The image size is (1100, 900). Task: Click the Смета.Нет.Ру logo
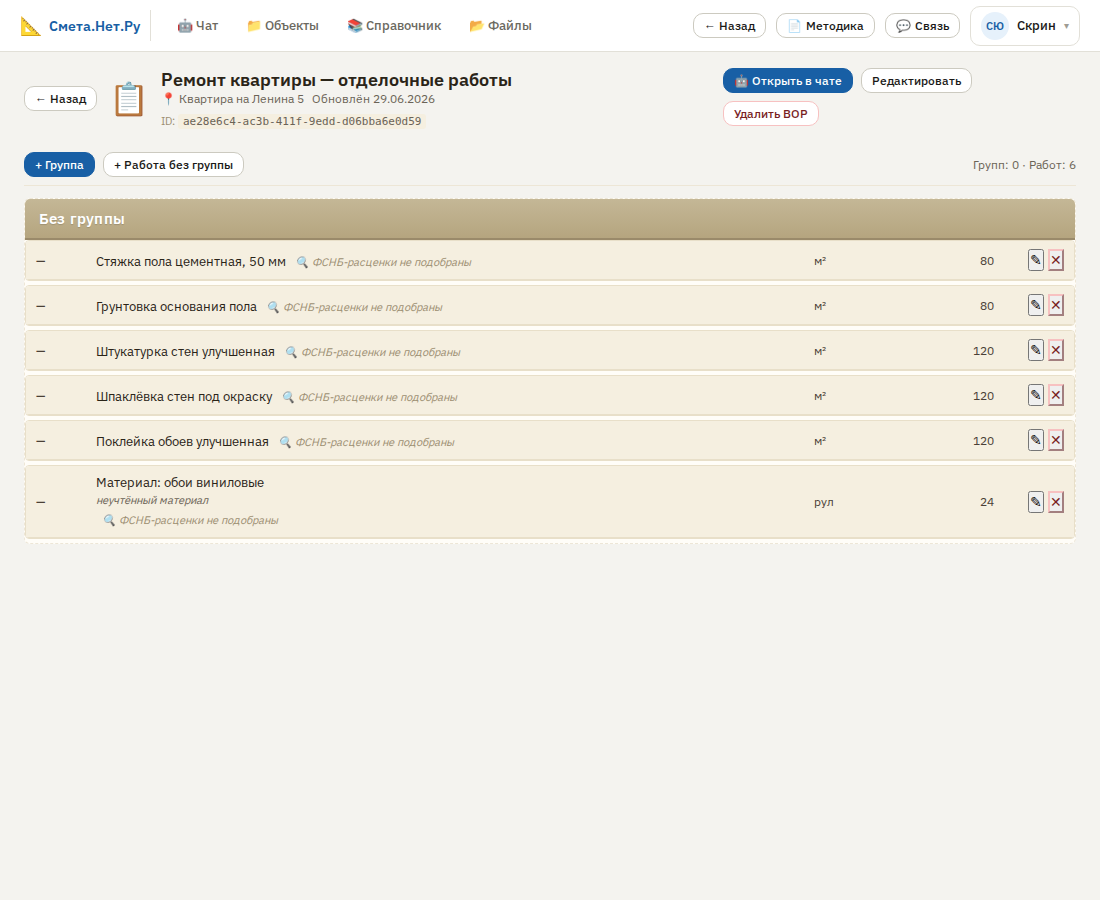point(81,26)
